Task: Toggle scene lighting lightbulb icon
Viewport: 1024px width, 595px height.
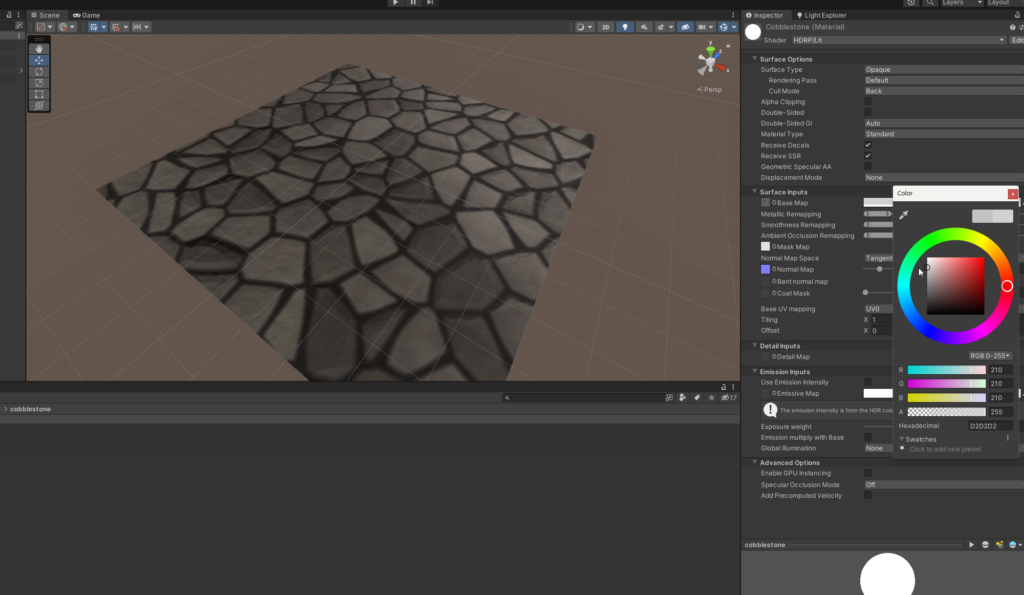Action: pos(626,27)
